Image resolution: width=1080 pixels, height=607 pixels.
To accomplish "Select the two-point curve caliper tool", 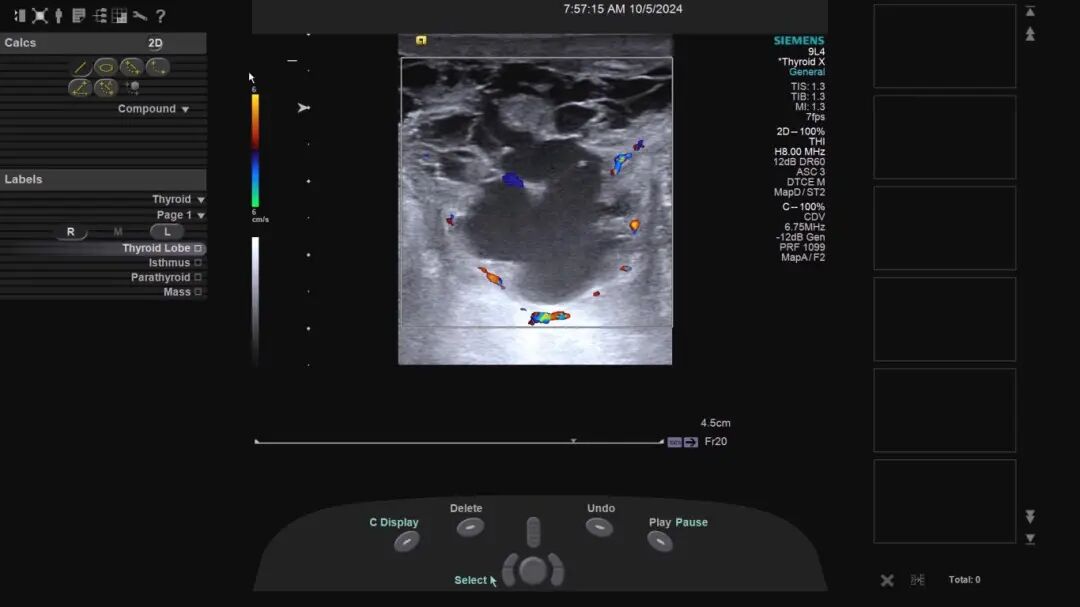I will (157, 67).
